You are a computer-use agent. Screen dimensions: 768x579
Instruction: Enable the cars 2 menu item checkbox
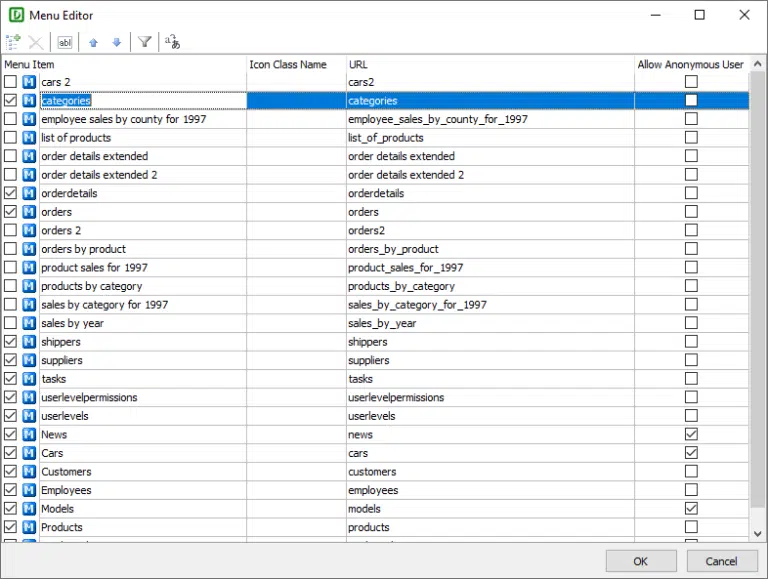10,82
